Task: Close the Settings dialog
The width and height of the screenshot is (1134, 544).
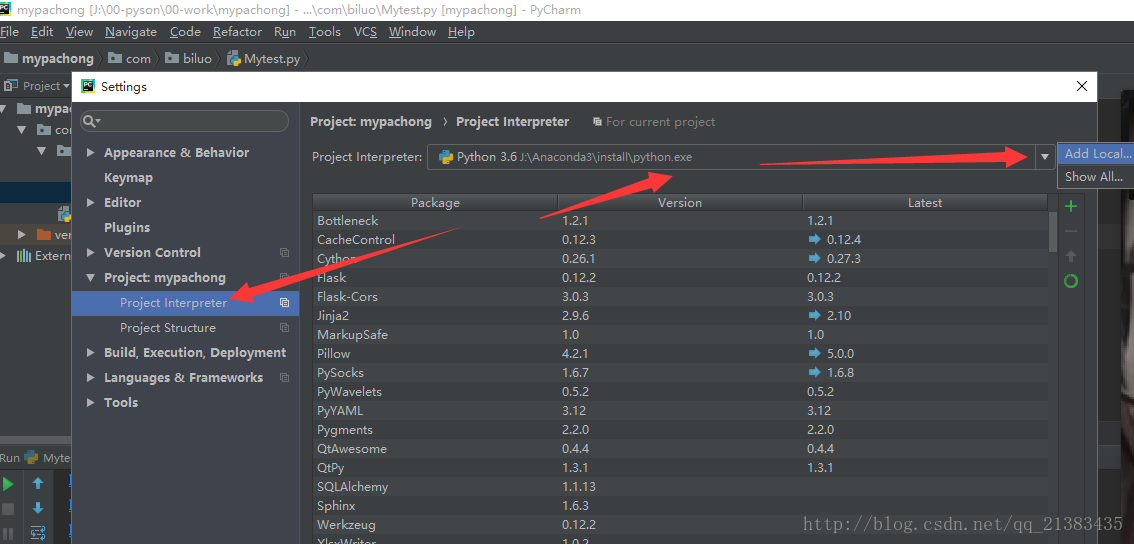Action: pos(1082,87)
